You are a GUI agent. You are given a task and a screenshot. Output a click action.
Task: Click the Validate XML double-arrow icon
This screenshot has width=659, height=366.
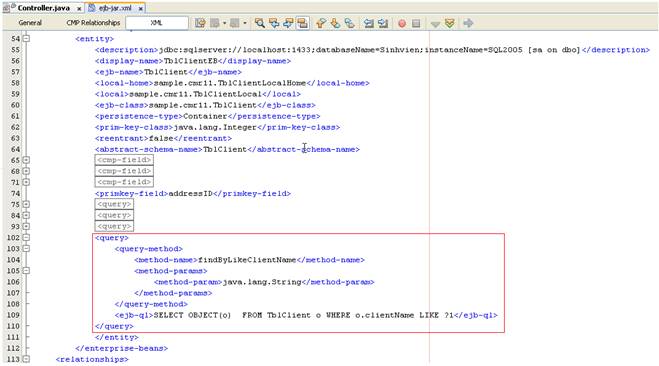pyautogui.click(x=449, y=23)
